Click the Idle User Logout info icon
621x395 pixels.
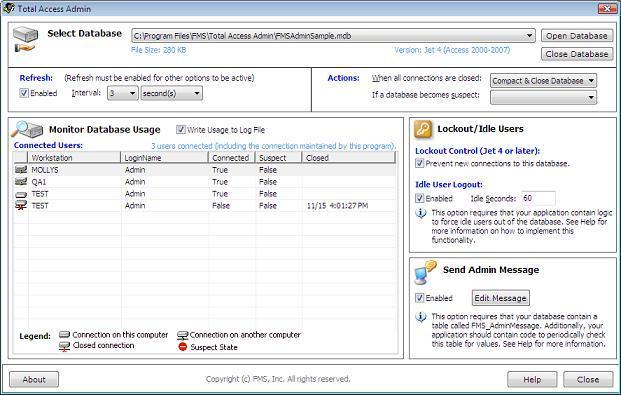(421, 213)
